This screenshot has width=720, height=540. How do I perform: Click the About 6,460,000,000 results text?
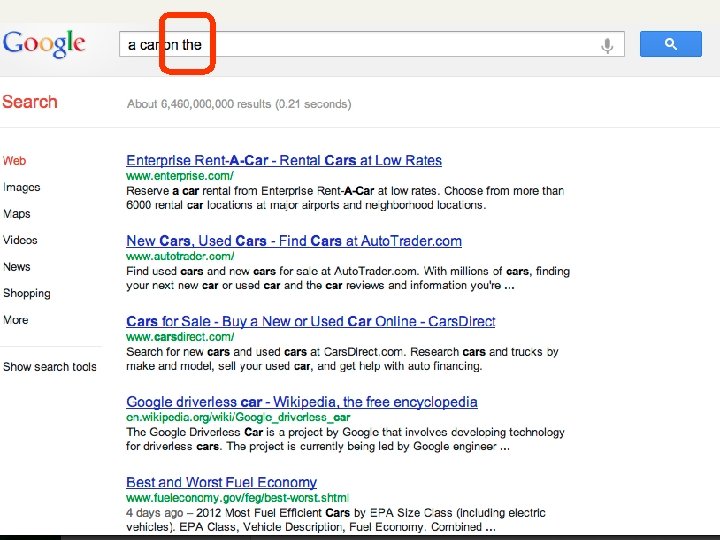click(x=239, y=104)
